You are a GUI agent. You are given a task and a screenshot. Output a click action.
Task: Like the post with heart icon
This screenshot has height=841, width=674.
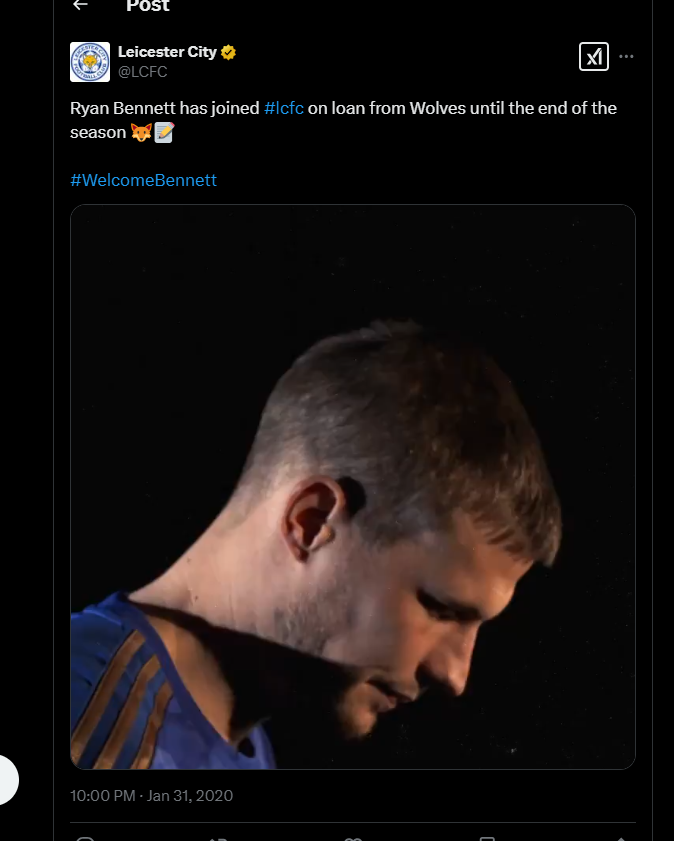click(x=353, y=838)
